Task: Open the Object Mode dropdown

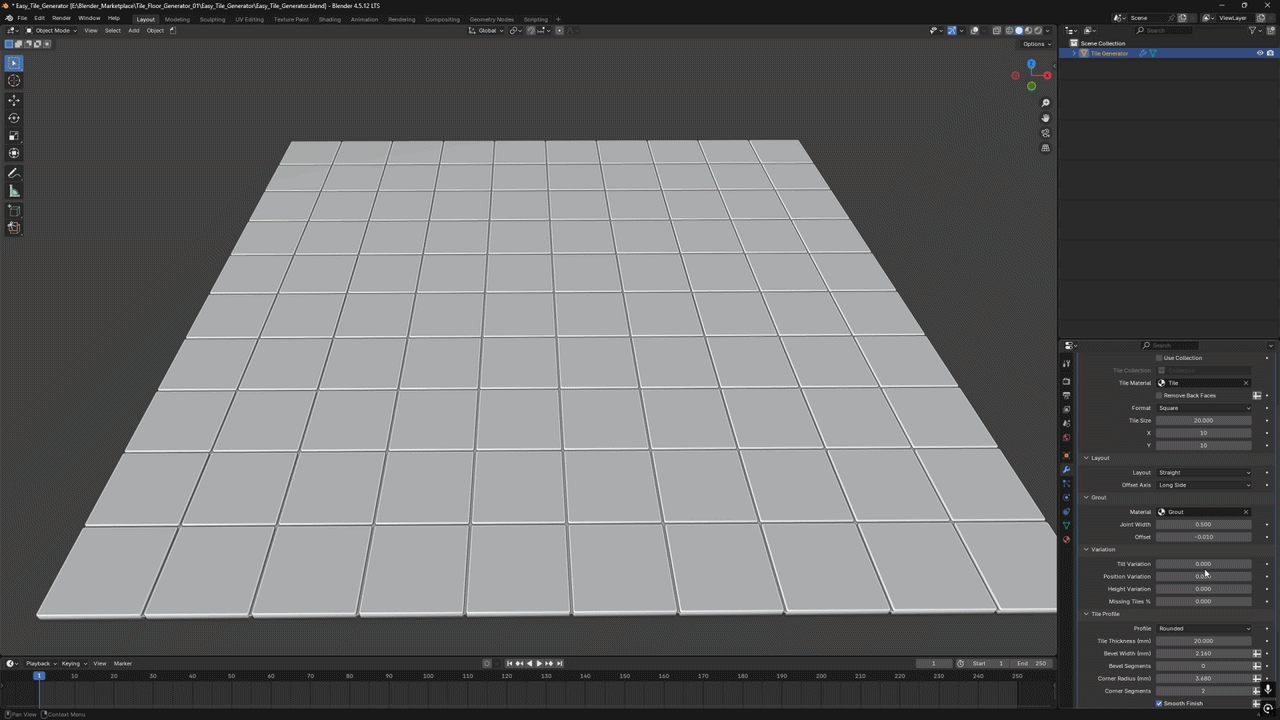Action: pyautogui.click(x=53, y=30)
